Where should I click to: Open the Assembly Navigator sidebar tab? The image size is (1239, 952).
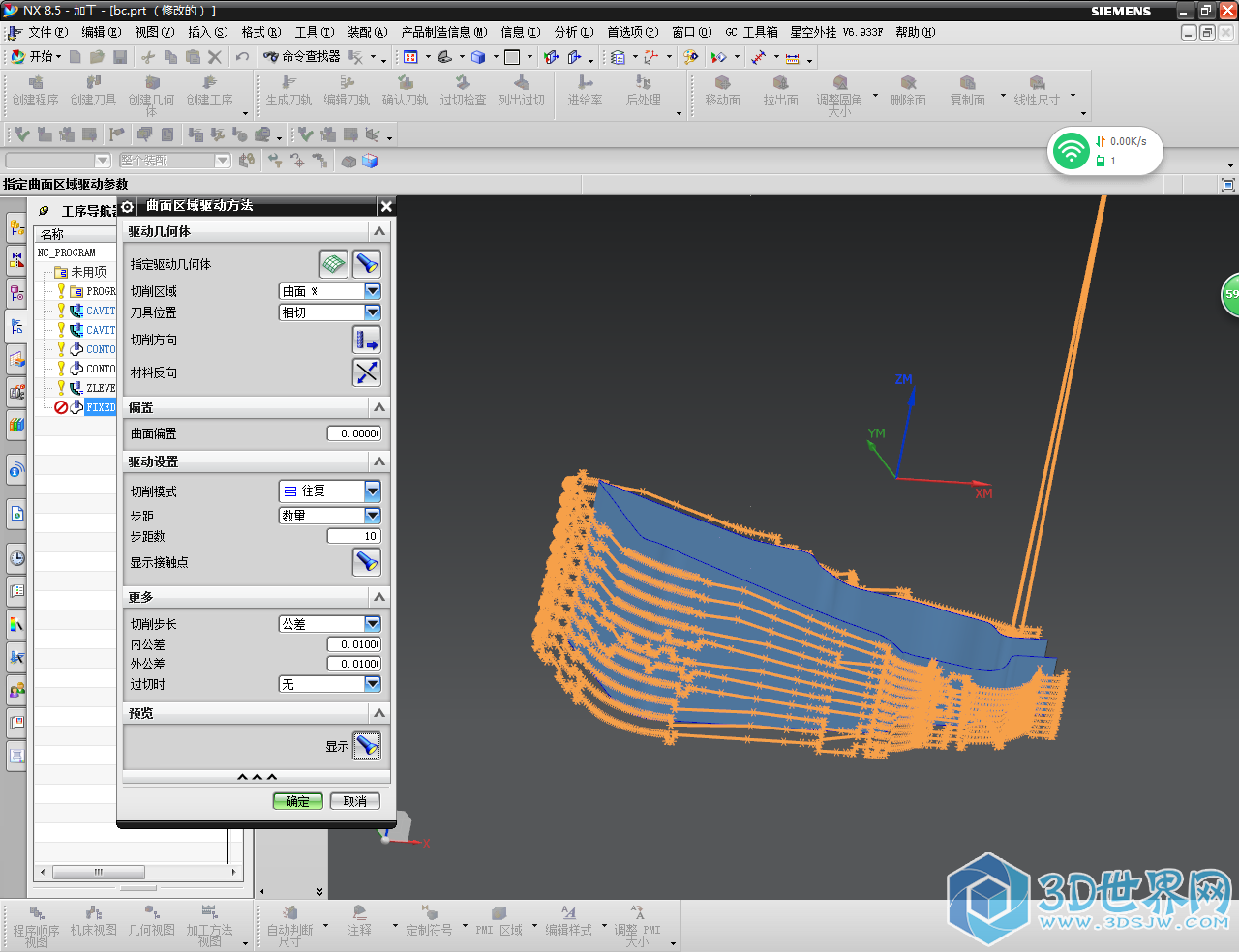click(x=16, y=228)
